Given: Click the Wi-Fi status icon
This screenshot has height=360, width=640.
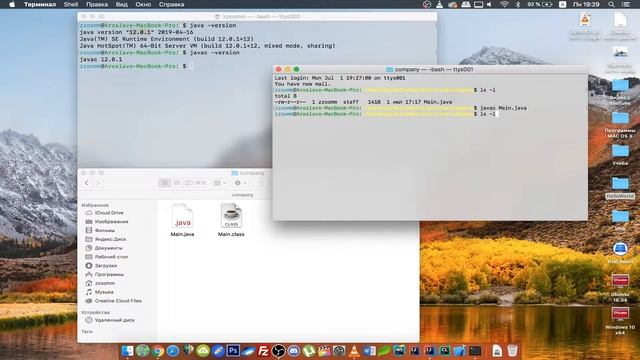Looking at the screenshot, I should pyautogui.click(x=504, y=4).
